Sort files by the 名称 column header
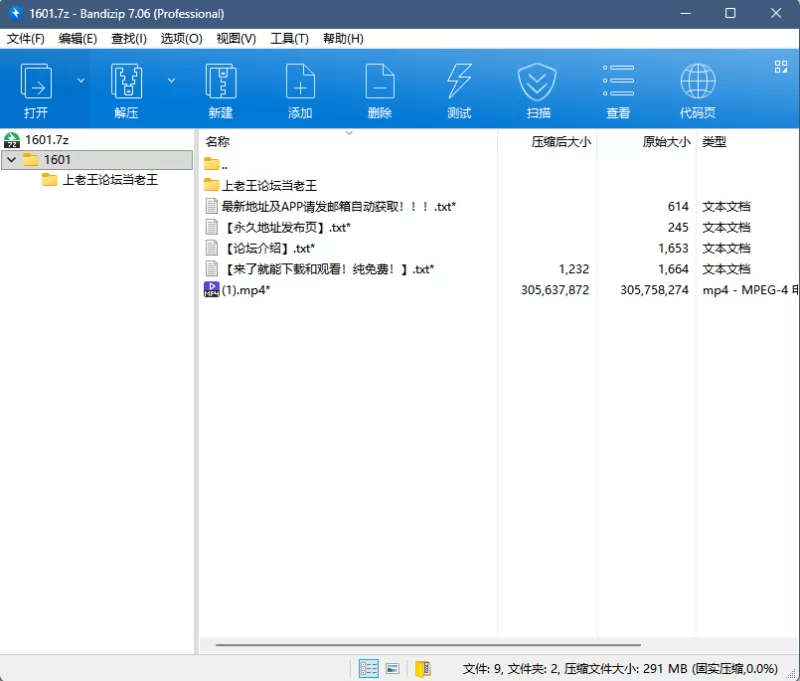Screen dimensions: 800x681 [218, 142]
